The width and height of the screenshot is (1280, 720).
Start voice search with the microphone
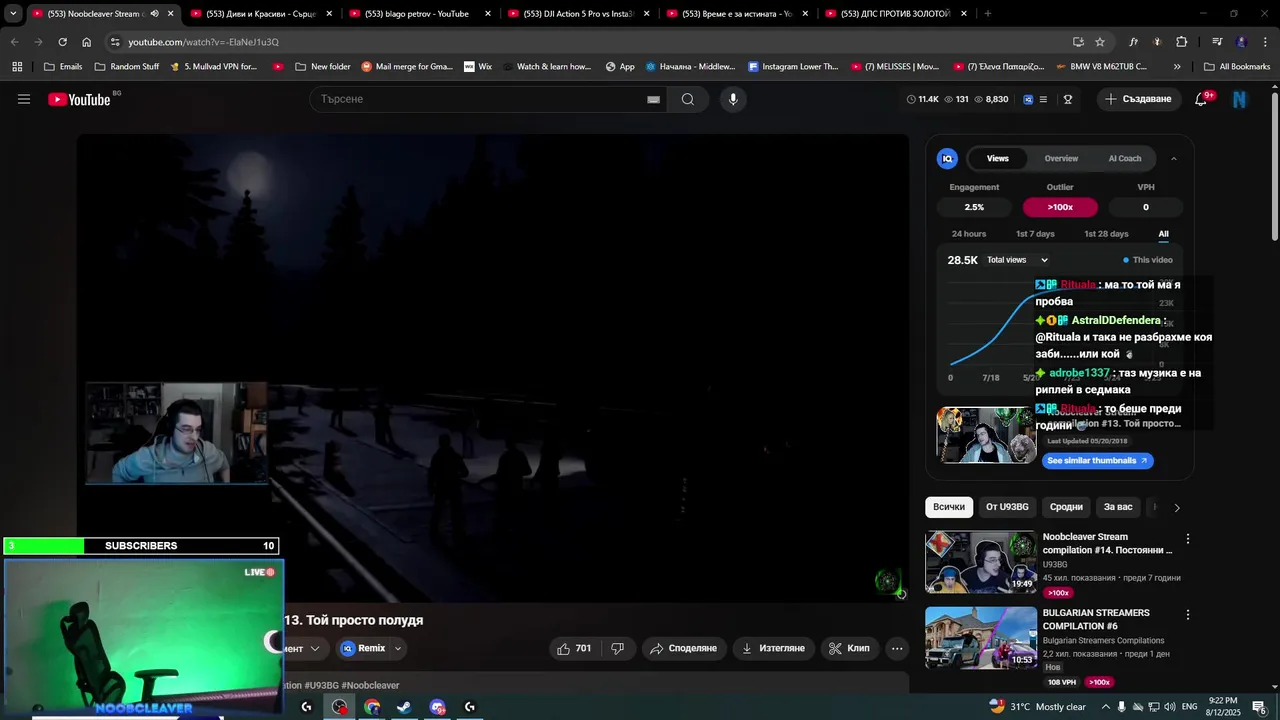(733, 99)
